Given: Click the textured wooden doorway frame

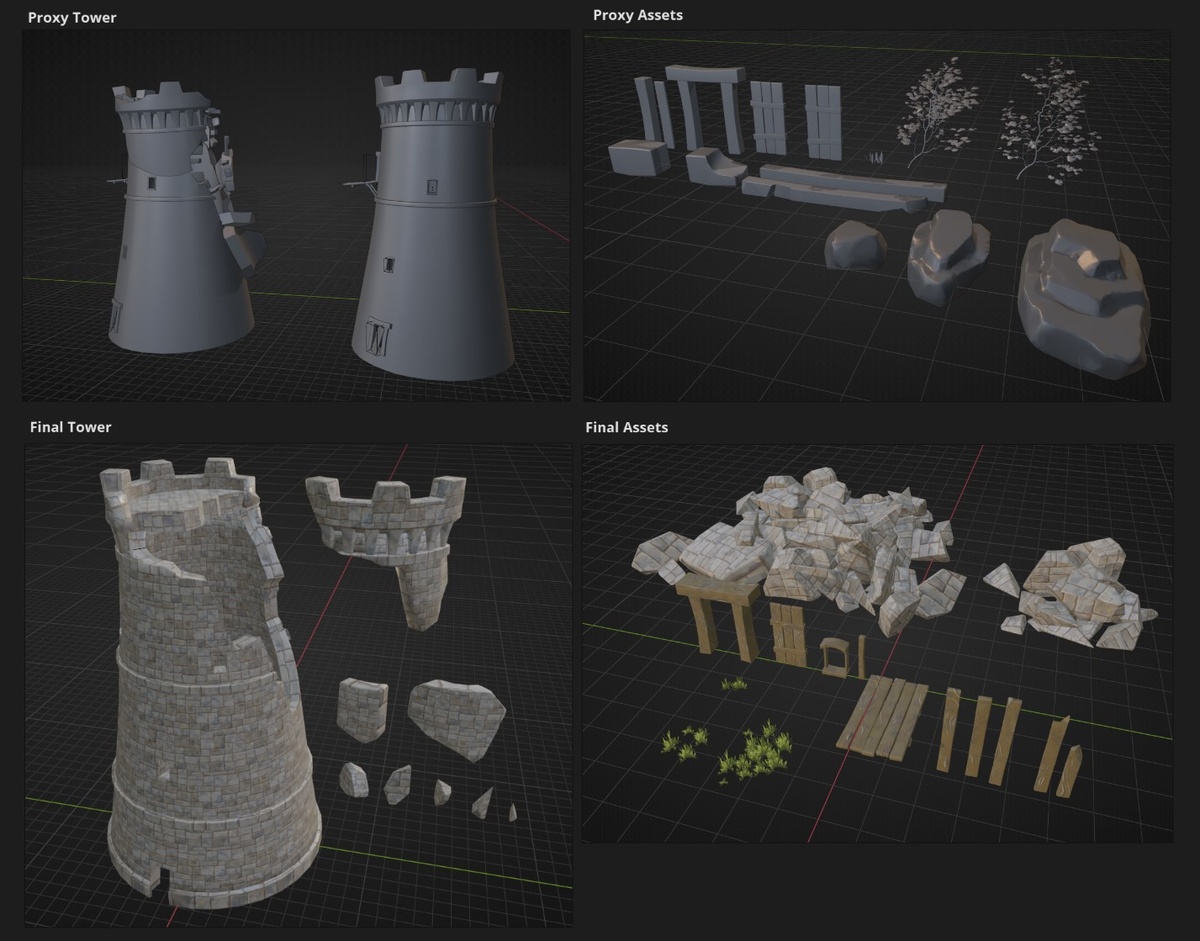Looking at the screenshot, I should (722, 610).
